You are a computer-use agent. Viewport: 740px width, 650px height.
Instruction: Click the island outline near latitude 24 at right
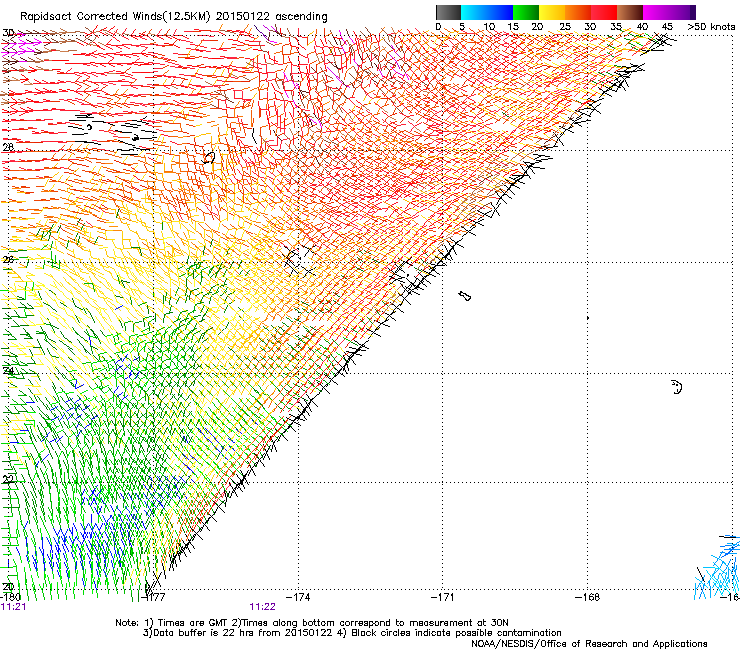[x=677, y=387]
